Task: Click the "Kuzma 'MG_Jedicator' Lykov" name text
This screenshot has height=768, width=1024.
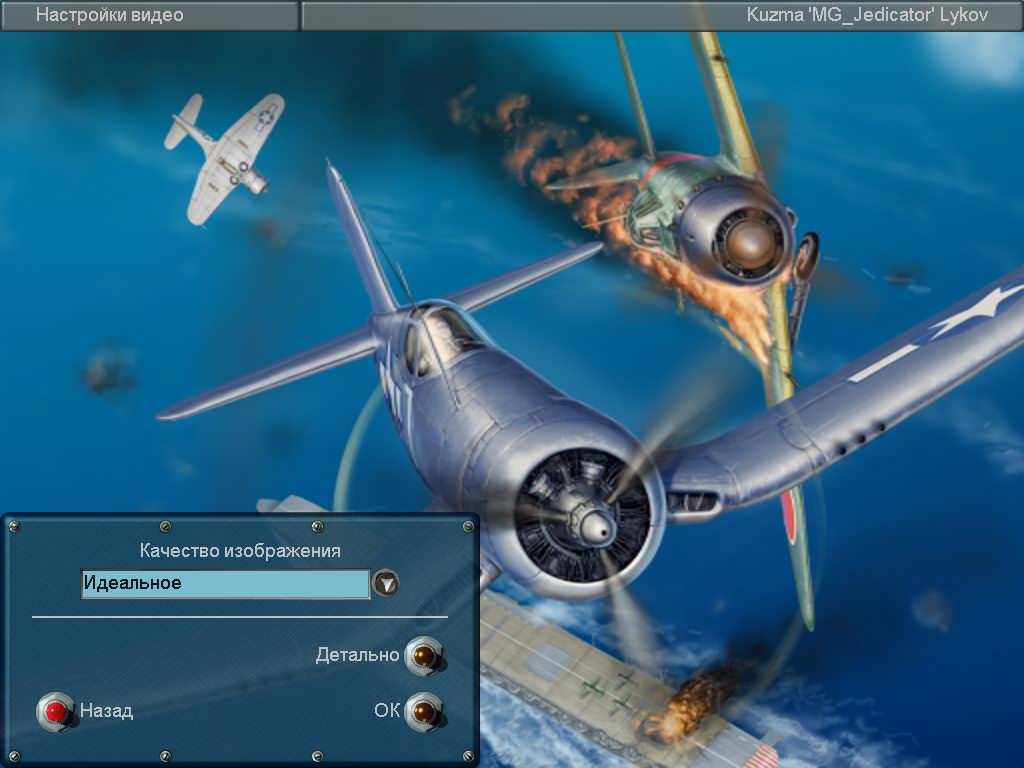Action: 867,15
